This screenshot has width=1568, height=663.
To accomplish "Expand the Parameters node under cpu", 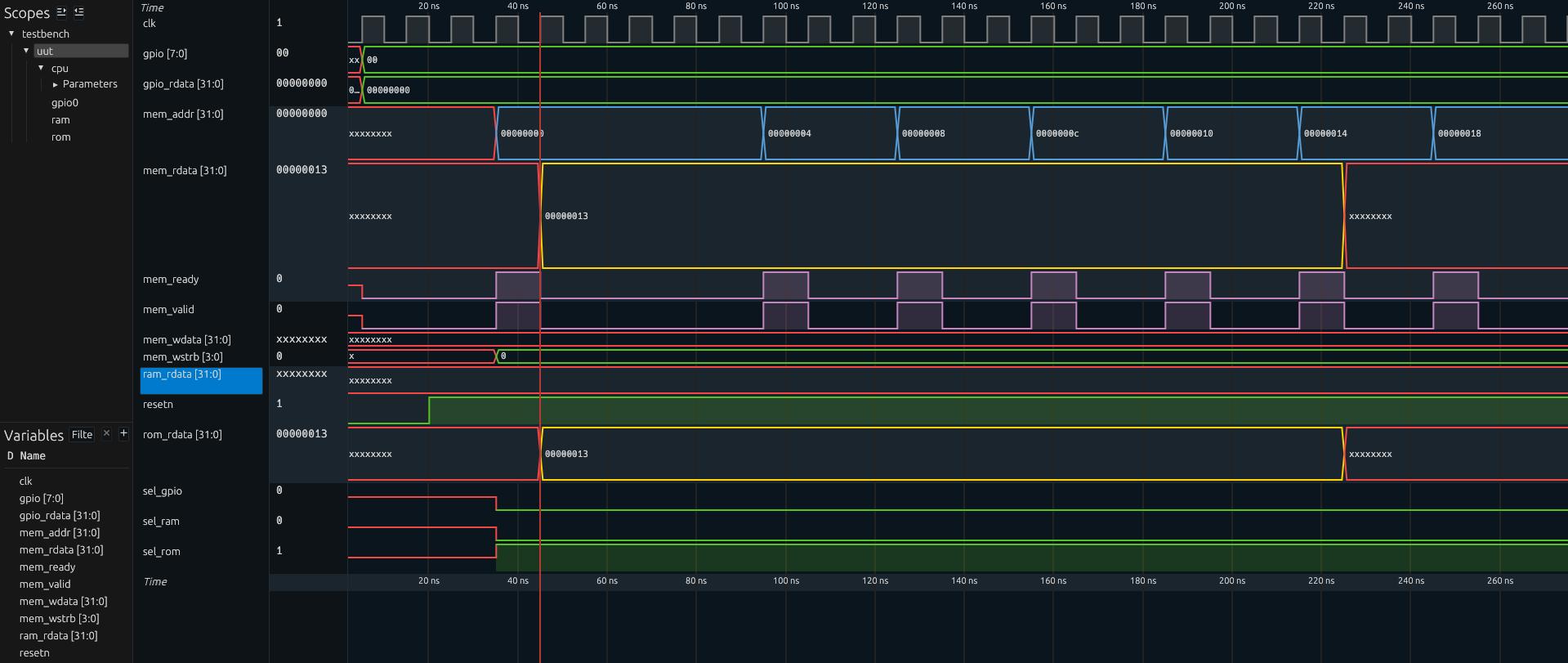I will [x=56, y=84].
